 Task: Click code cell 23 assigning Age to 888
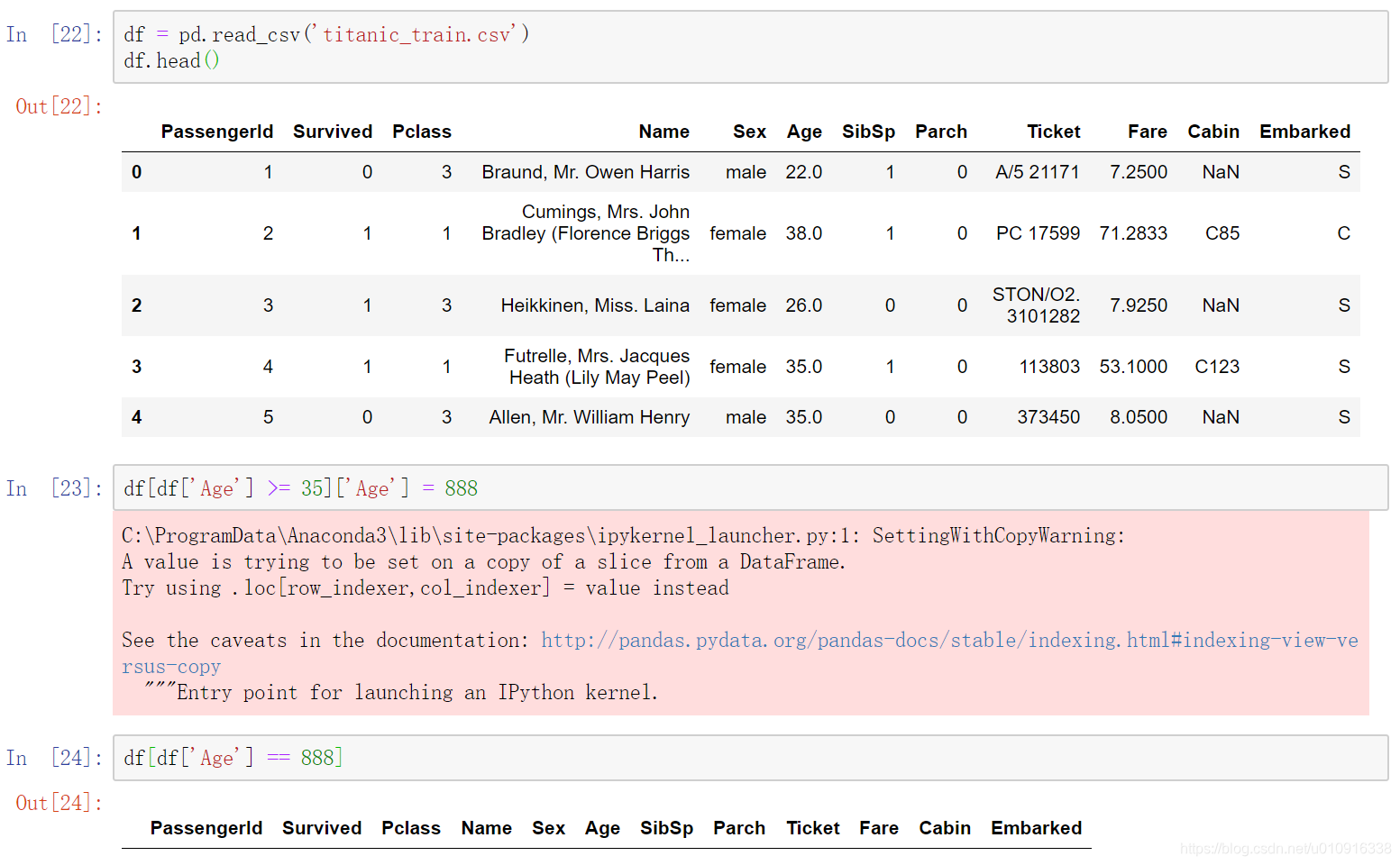coord(750,487)
